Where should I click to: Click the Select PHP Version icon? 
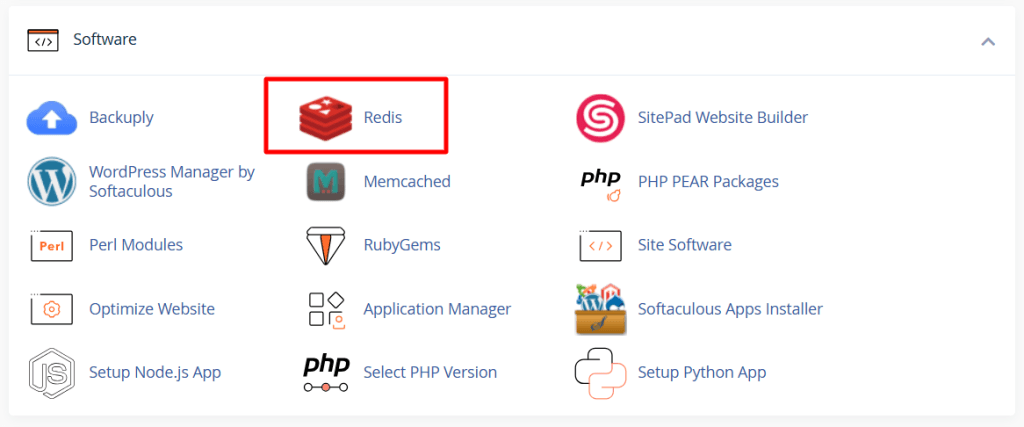click(326, 373)
